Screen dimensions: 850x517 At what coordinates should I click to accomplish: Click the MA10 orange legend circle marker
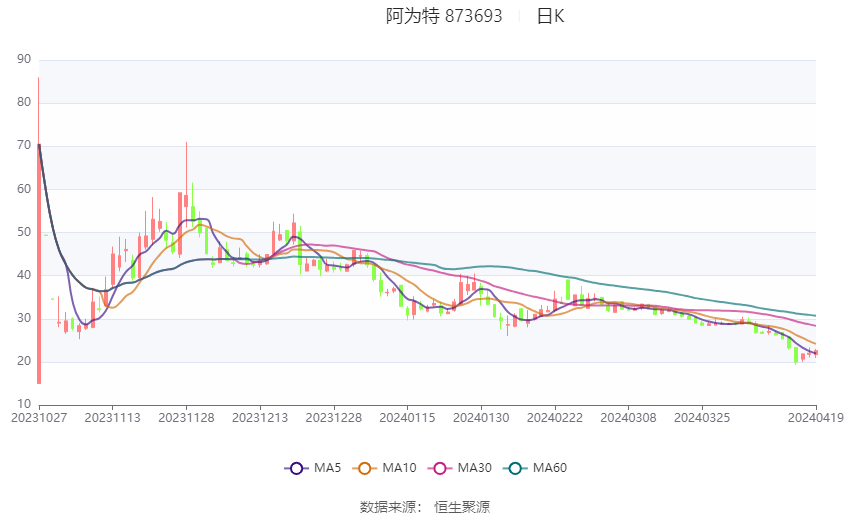[x=366, y=468]
